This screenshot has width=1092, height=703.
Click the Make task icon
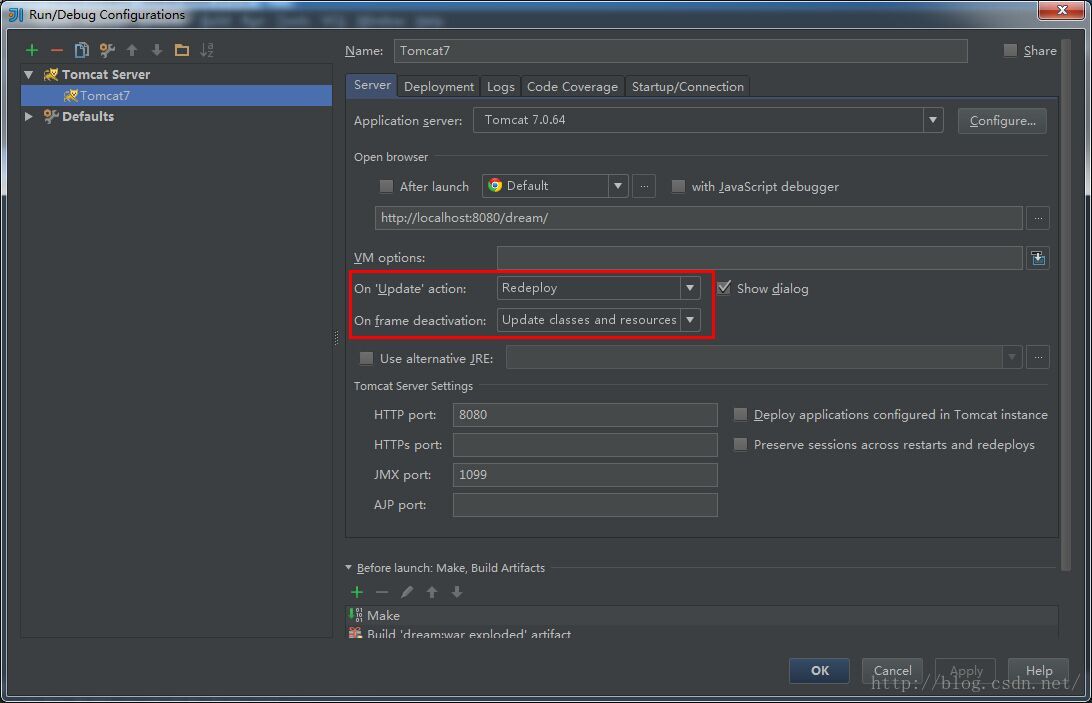pyautogui.click(x=355, y=615)
